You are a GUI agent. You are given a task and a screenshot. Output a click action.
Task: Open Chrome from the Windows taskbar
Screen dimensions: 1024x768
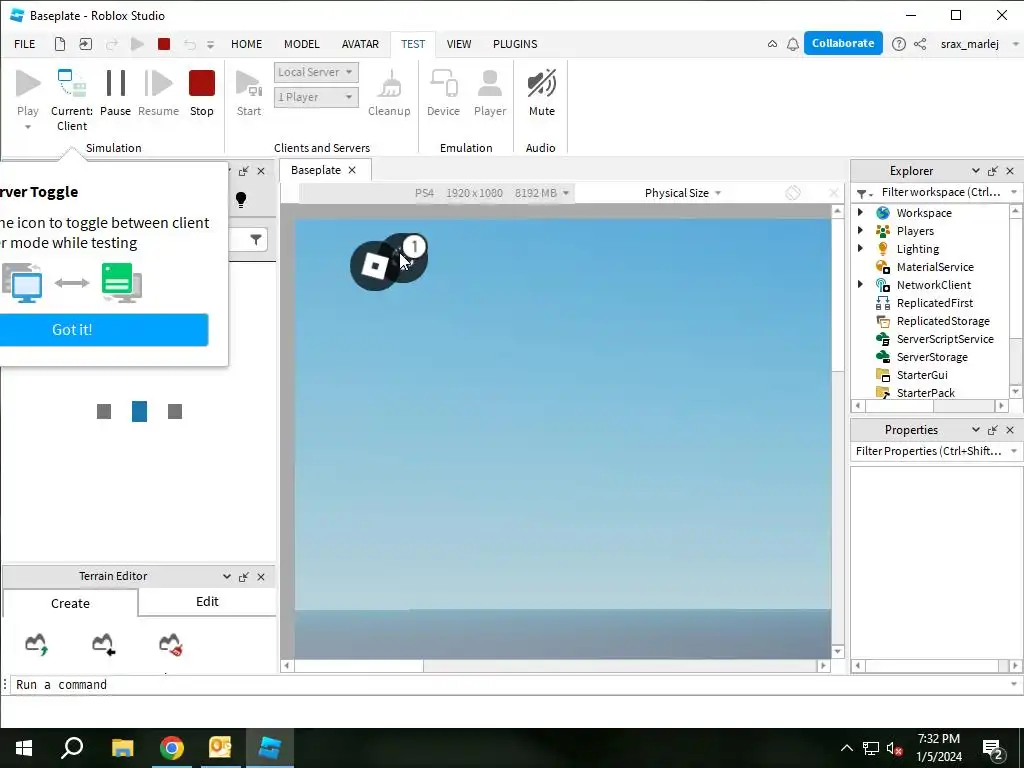click(172, 748)
